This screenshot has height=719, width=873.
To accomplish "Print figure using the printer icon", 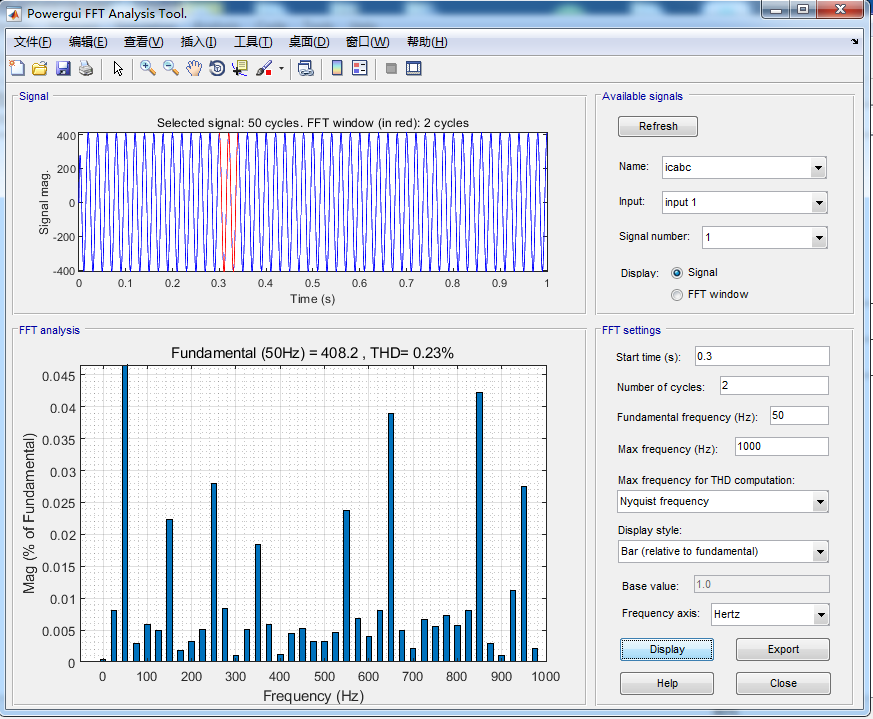I will (x=86, y=69).
